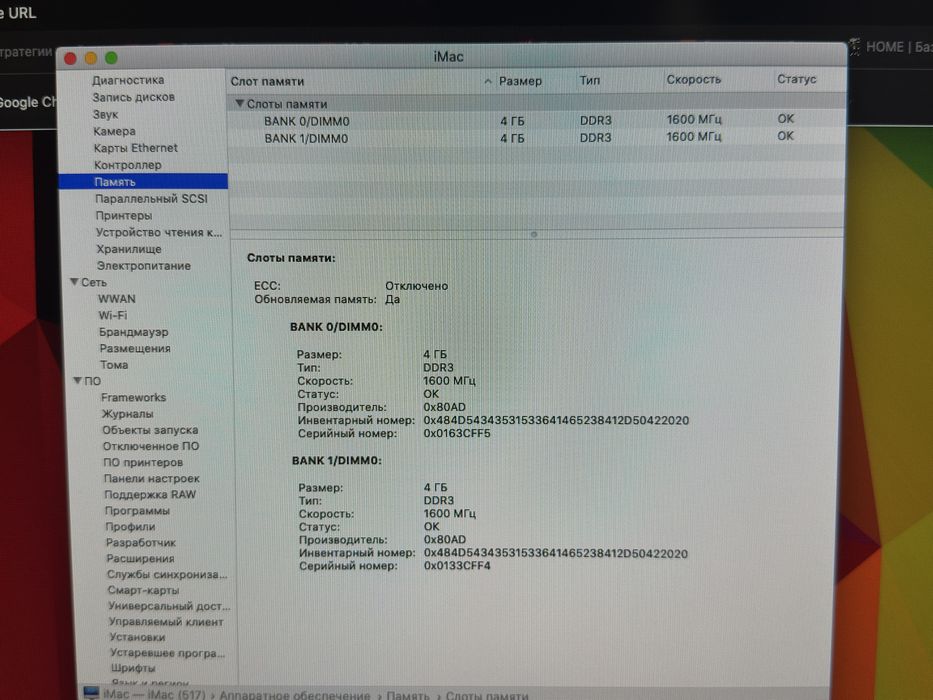
Task: Click the highlighted Память sidebar item
Action: pyautogui.click(x=143, y=182)
